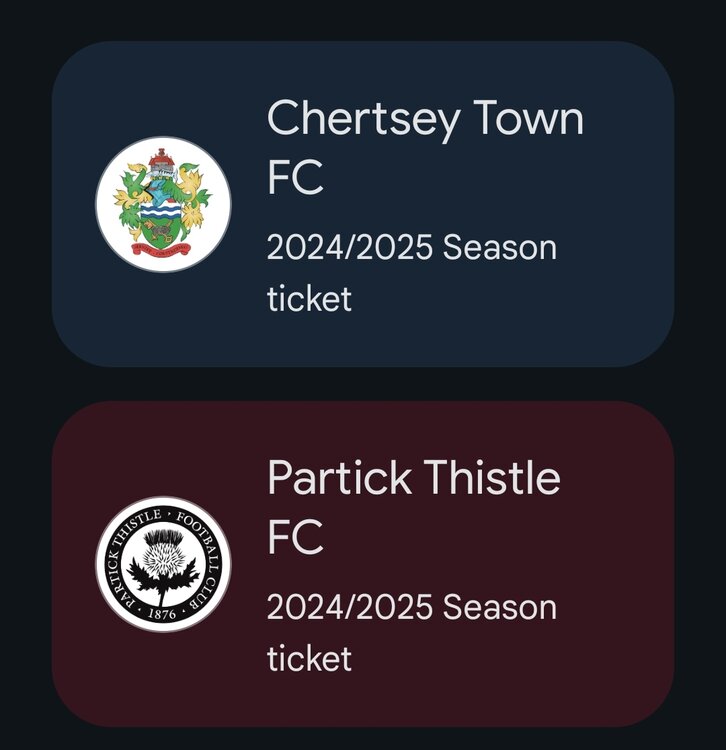This screenshot has width=726, height=750.
Task: Open the Chertsey Town FC title
Action: click(x=425, y=147)
